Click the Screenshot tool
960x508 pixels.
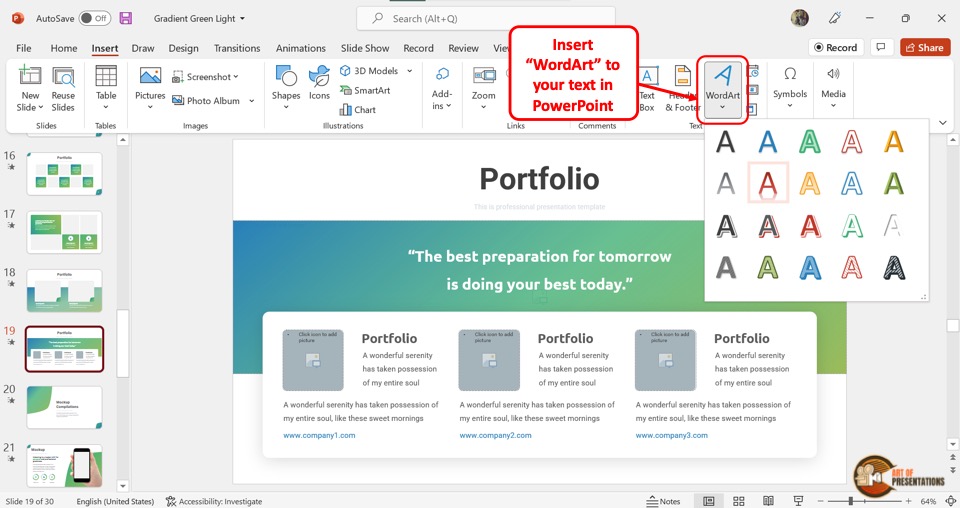206,77
